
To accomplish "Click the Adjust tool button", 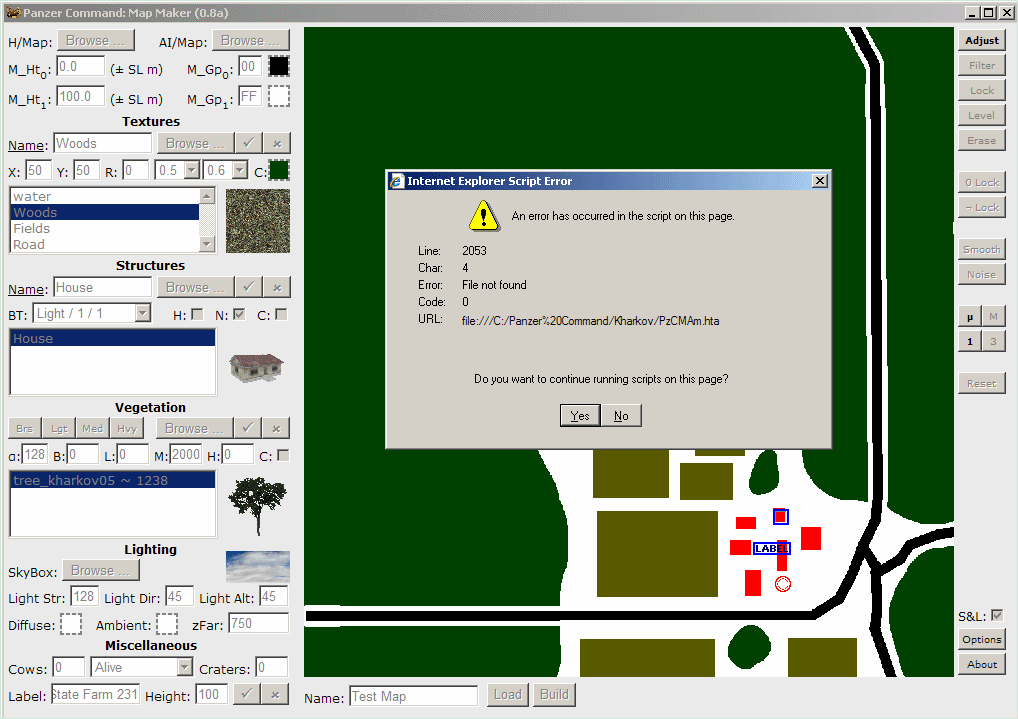I will coord(982,40).
